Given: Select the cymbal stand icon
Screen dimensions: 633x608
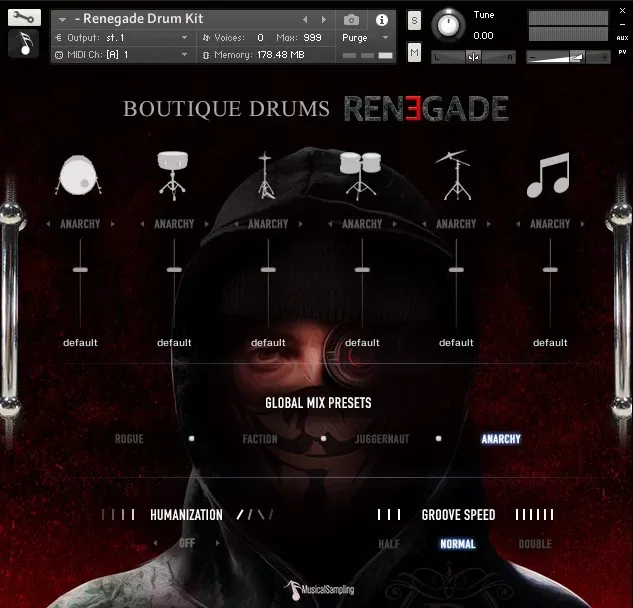Looking at the screenshot, I should pyautogui.click(x=455, y=175).
